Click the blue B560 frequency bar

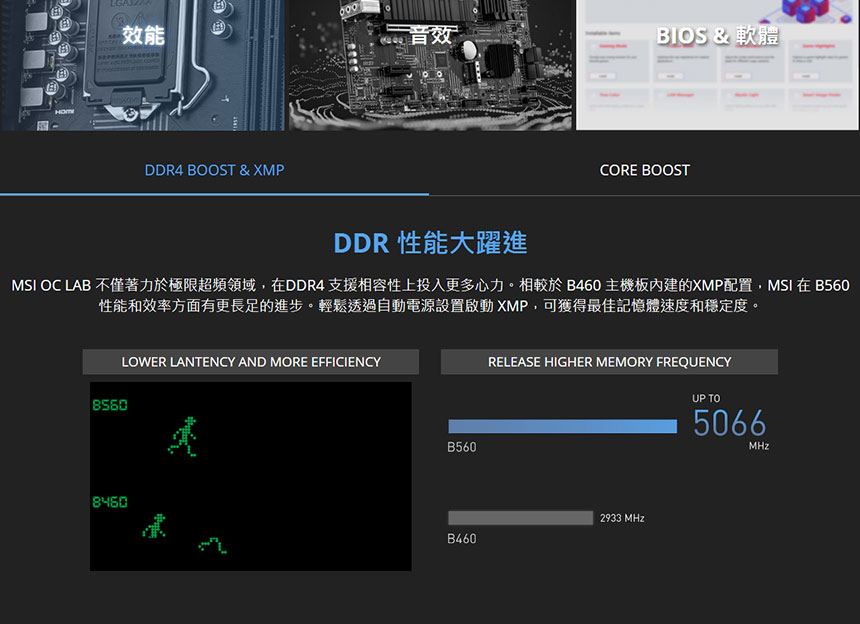coord(563,426)
